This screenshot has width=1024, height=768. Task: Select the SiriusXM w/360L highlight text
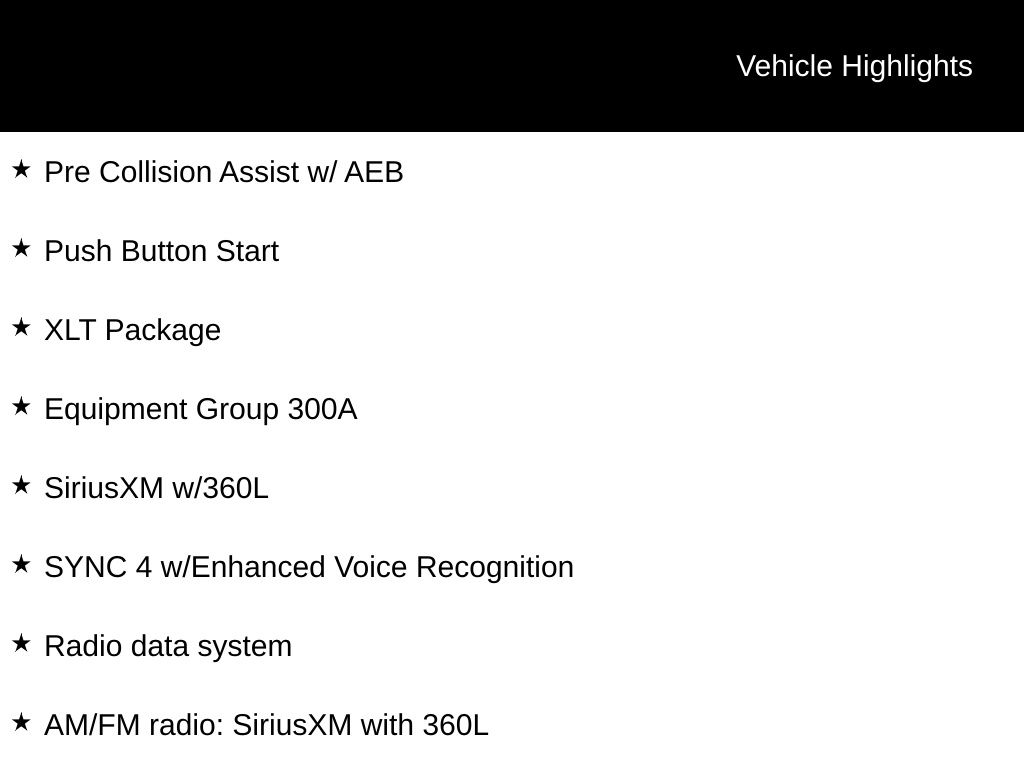156,488
